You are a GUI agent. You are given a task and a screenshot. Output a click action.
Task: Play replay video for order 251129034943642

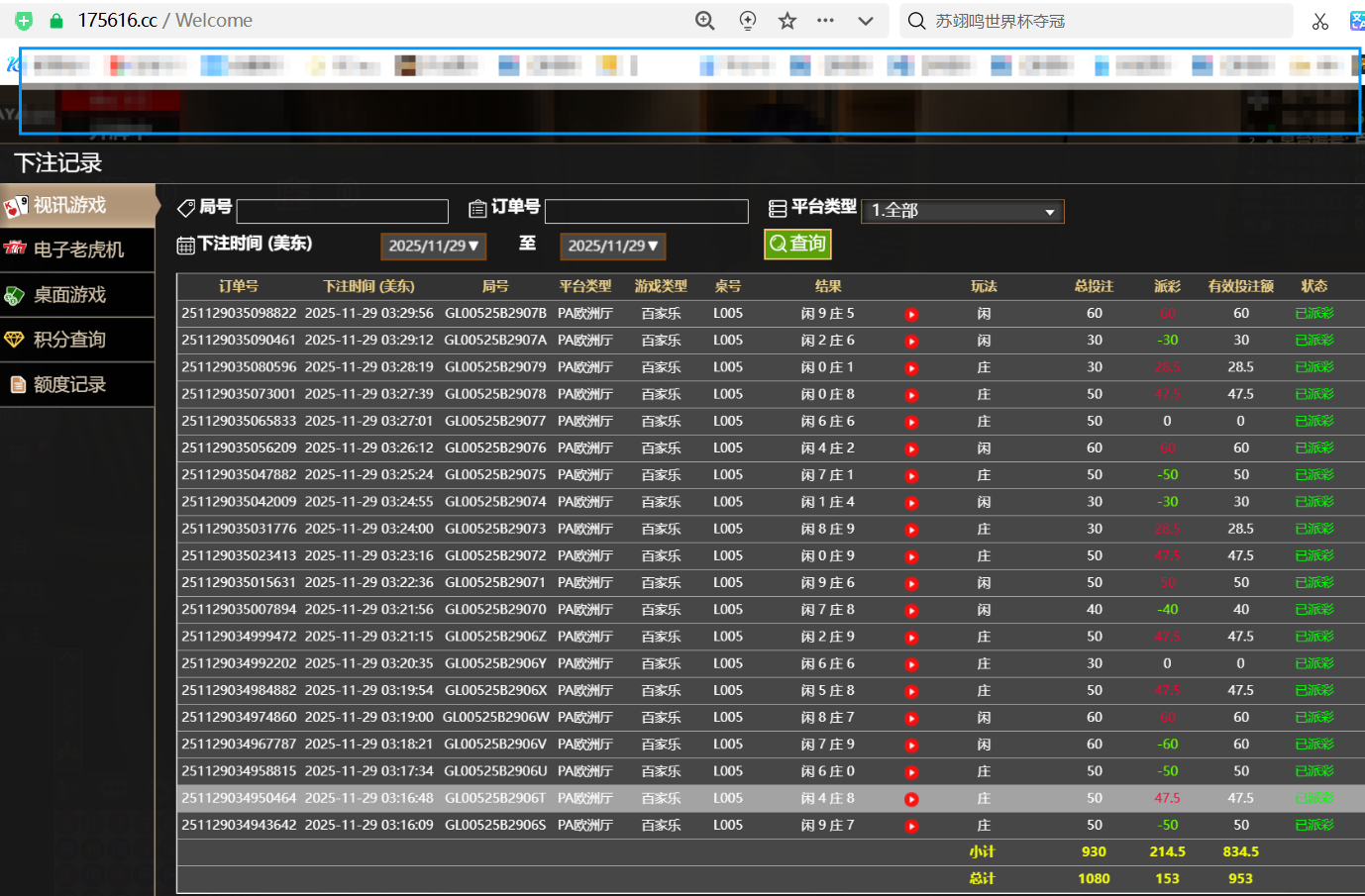click(x=911, y=827)
